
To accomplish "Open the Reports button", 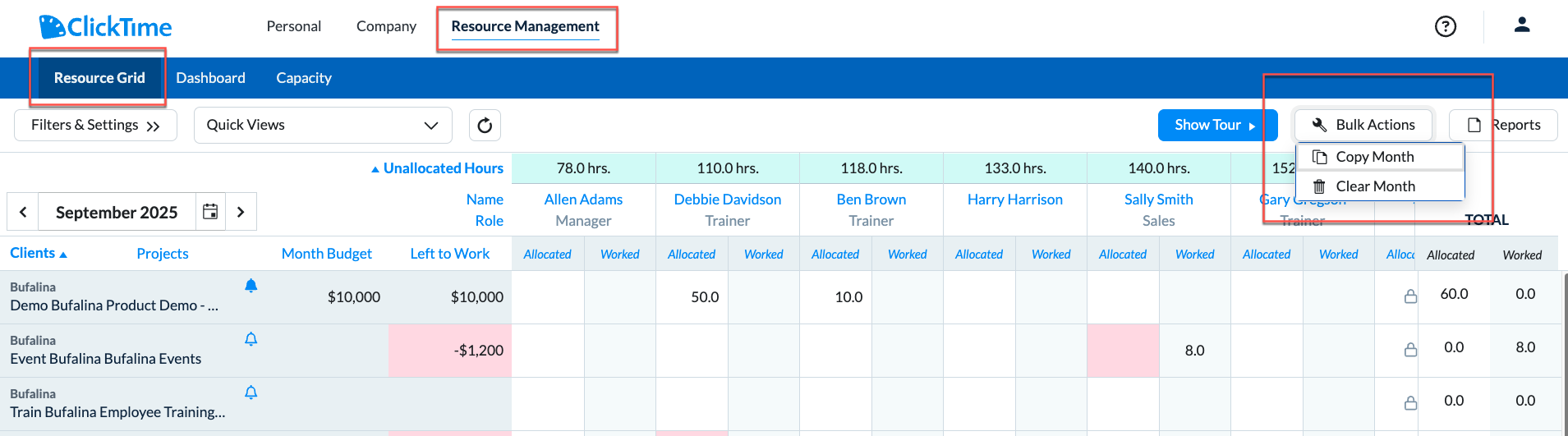I will [x=1503, y=125].
